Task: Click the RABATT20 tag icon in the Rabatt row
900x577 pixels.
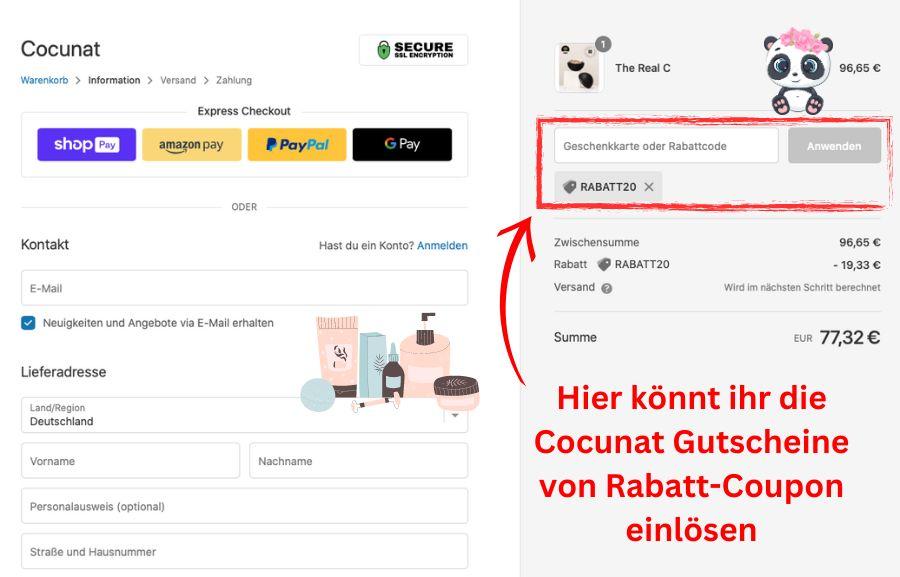Action: tap(604, 264)
